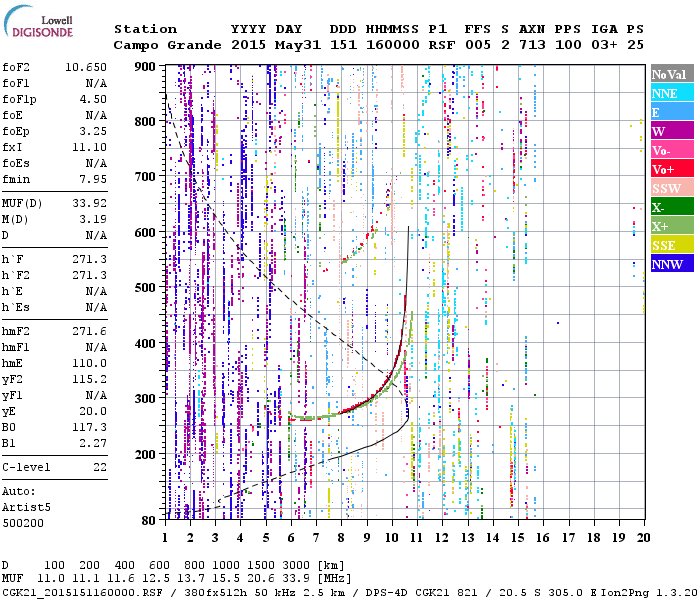Click the 600 km y-axis label

pyautogui.click(x=145, y=233)
